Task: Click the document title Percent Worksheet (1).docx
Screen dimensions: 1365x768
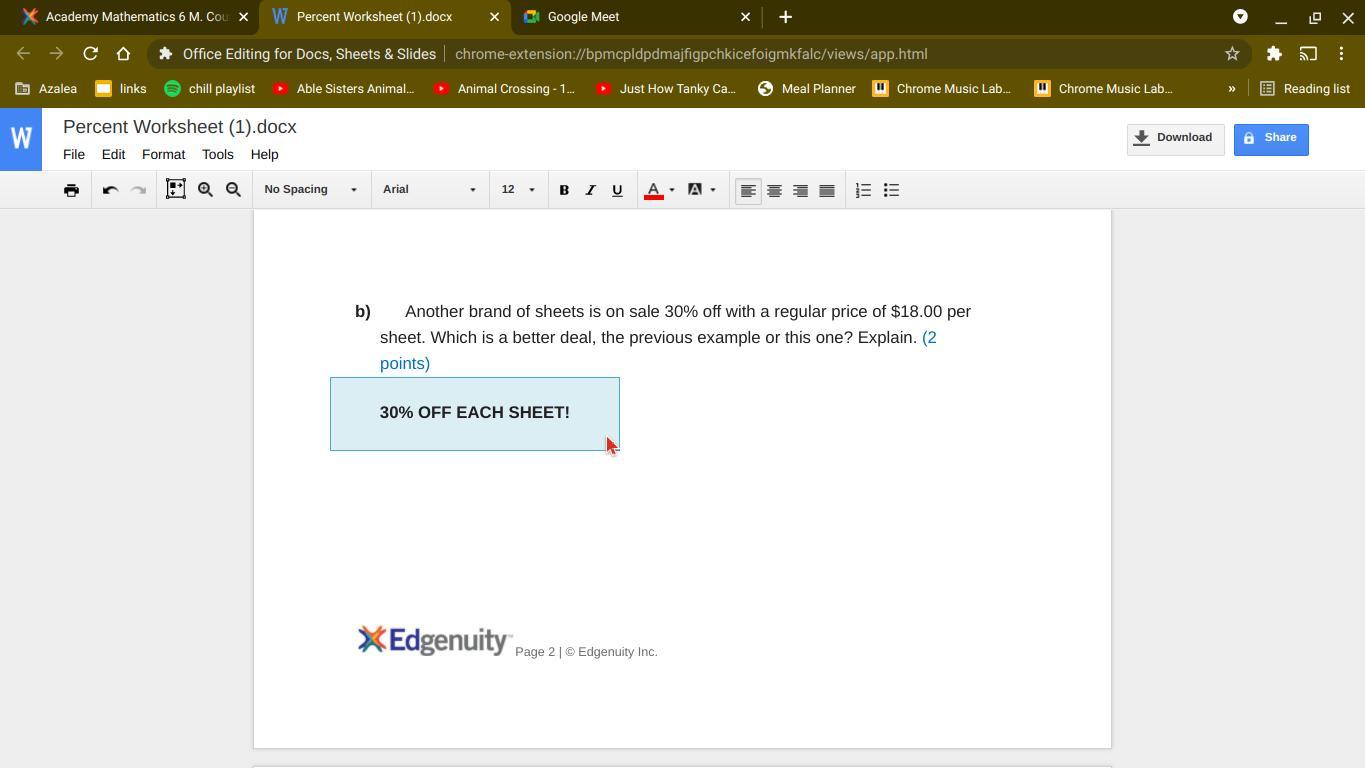Action: tap(180, 127)
